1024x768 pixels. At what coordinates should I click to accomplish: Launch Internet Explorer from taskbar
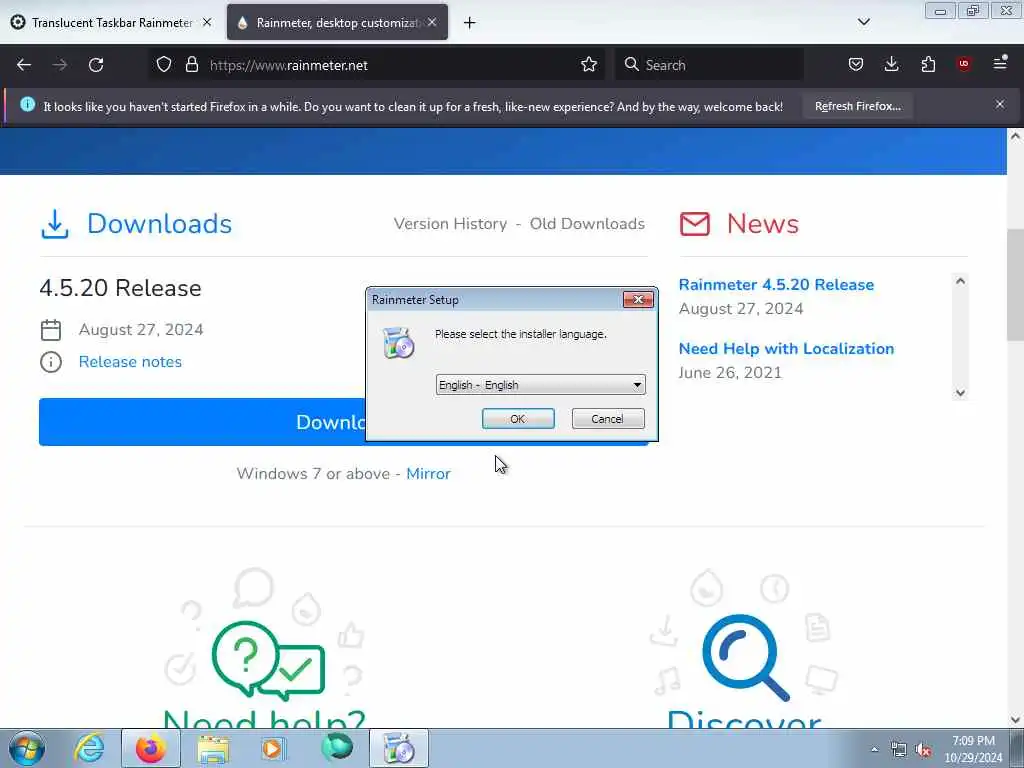[89, 748]
